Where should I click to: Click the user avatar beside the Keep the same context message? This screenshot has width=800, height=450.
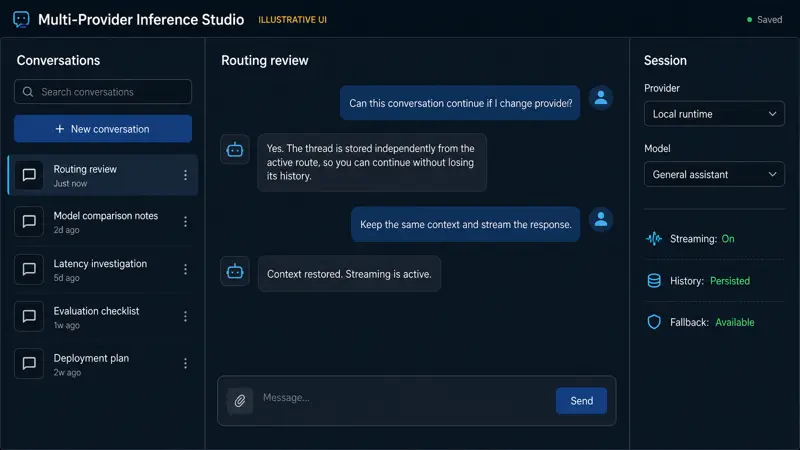click(x=601, y=219)
